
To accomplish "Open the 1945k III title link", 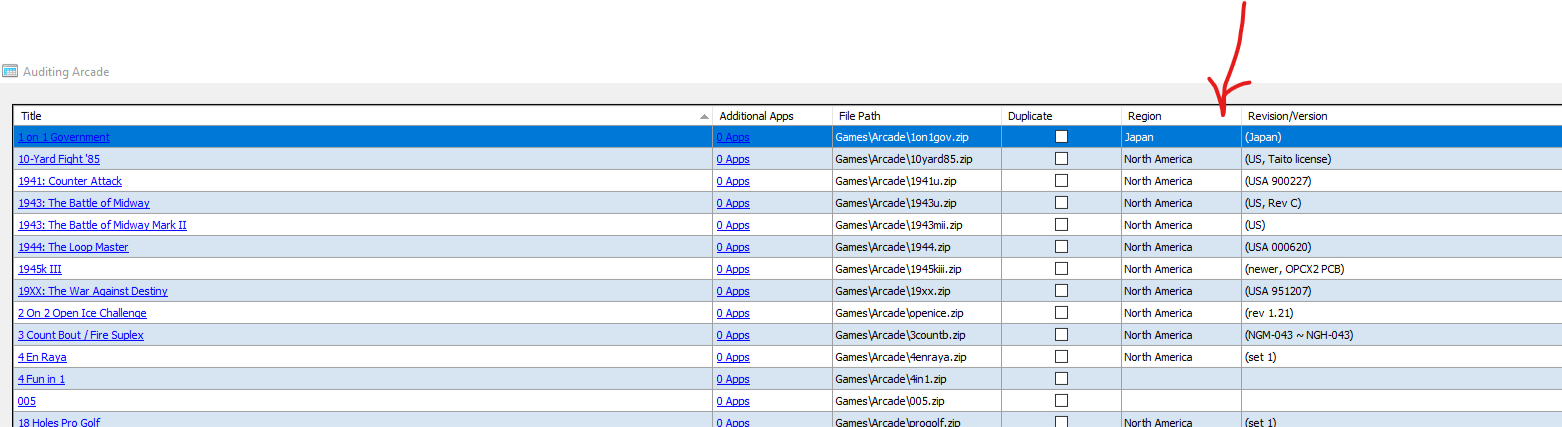I will pos(40,269).
